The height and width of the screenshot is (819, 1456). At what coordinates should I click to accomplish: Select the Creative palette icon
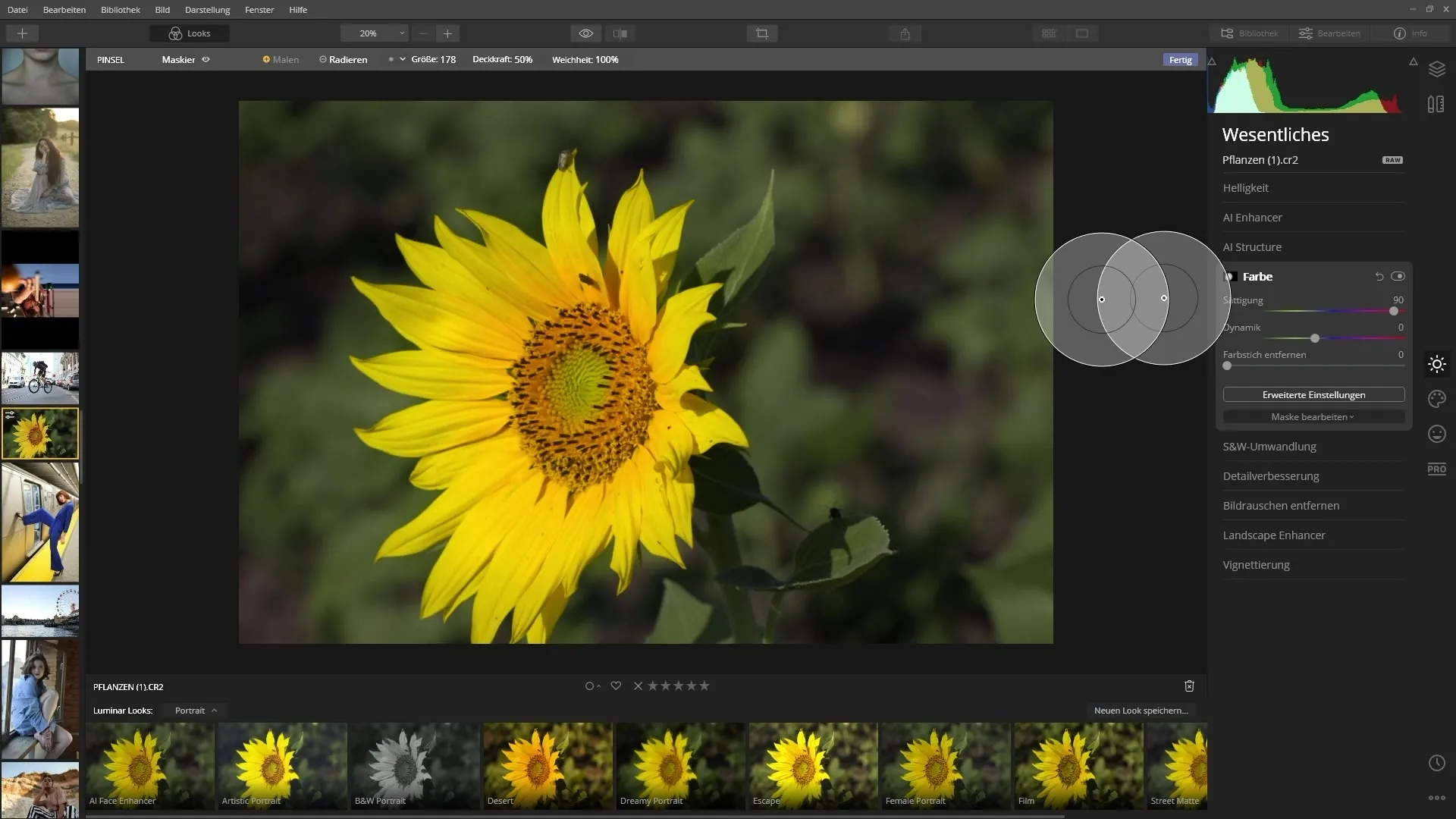(1436, 399)
